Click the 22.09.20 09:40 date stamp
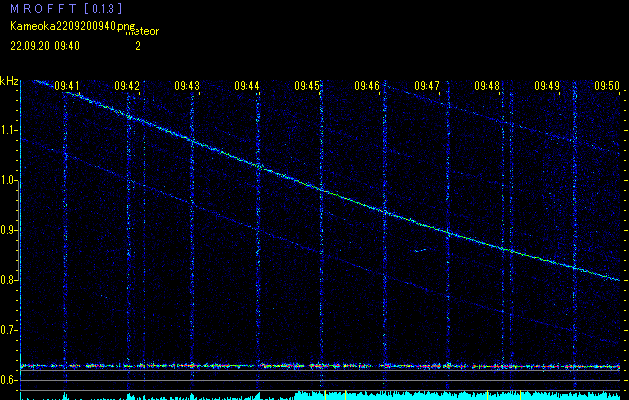Screen dimensions: 629x400 (45, 46)
